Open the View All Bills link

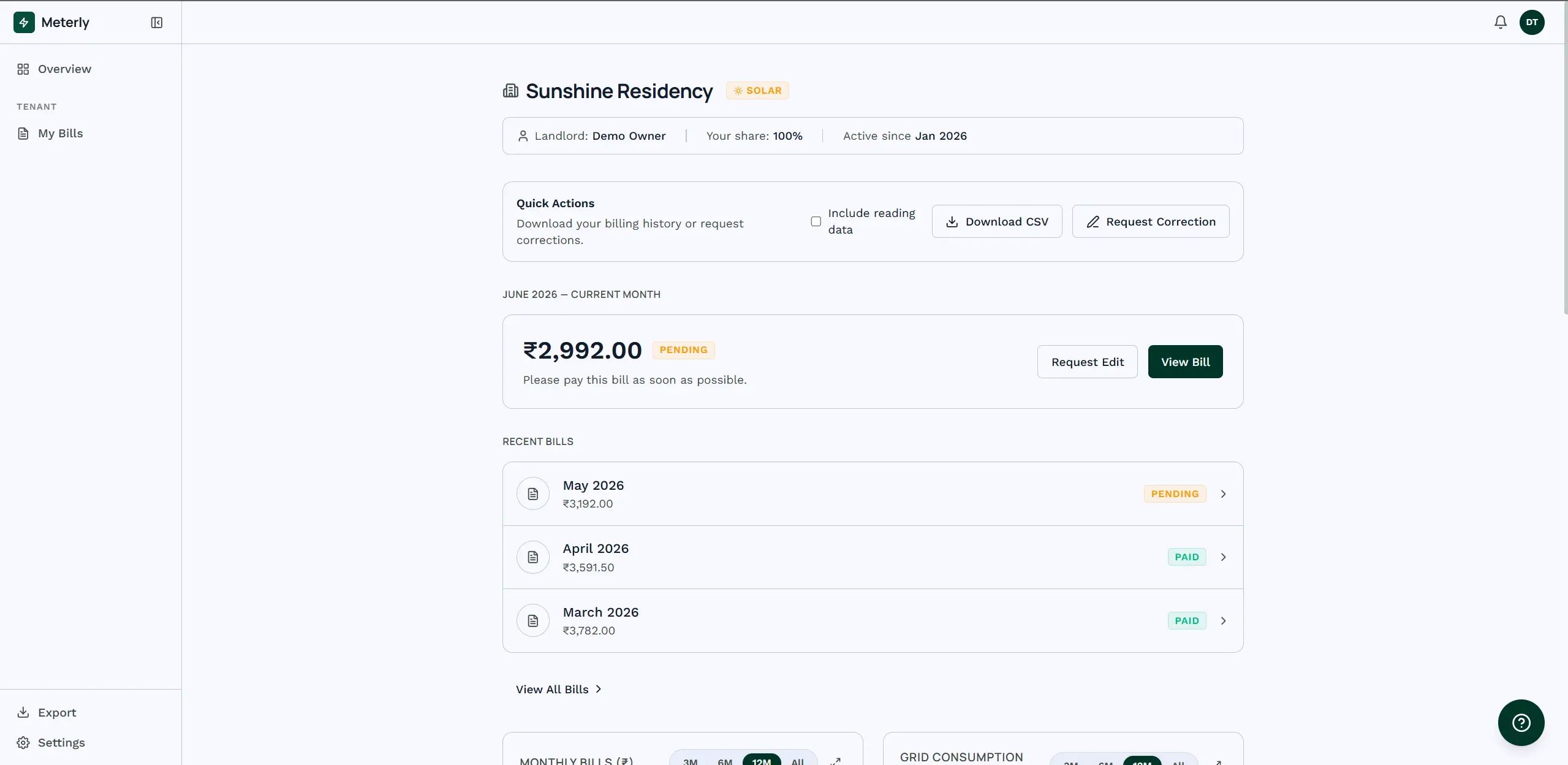click(x=559, y=689)
